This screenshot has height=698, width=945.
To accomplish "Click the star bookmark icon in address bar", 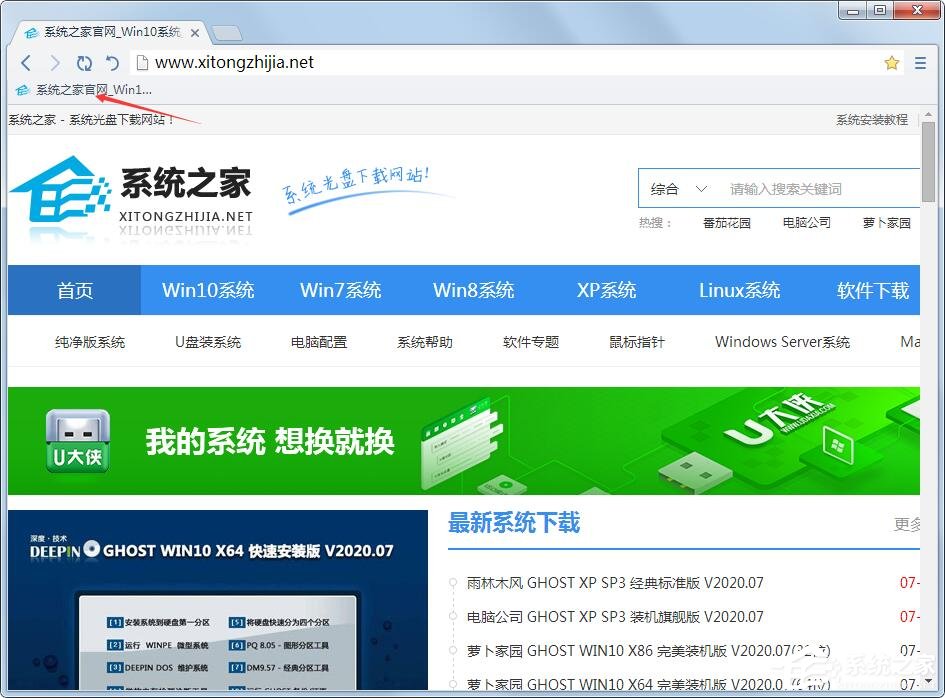I will point(891,62).
